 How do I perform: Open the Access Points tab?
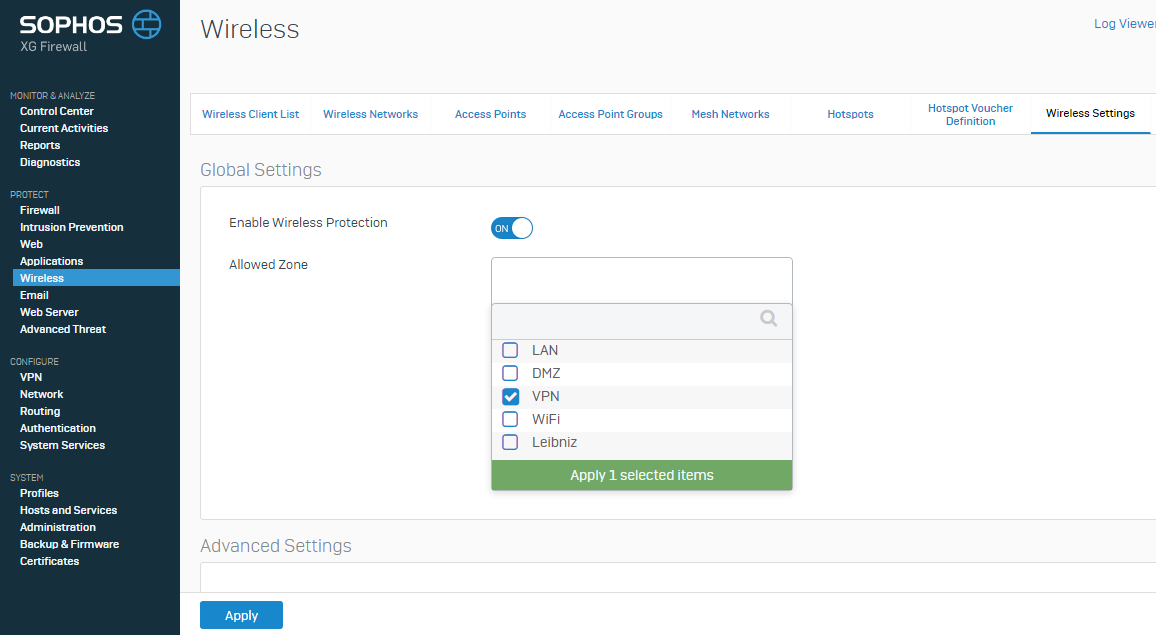(490, 114)
